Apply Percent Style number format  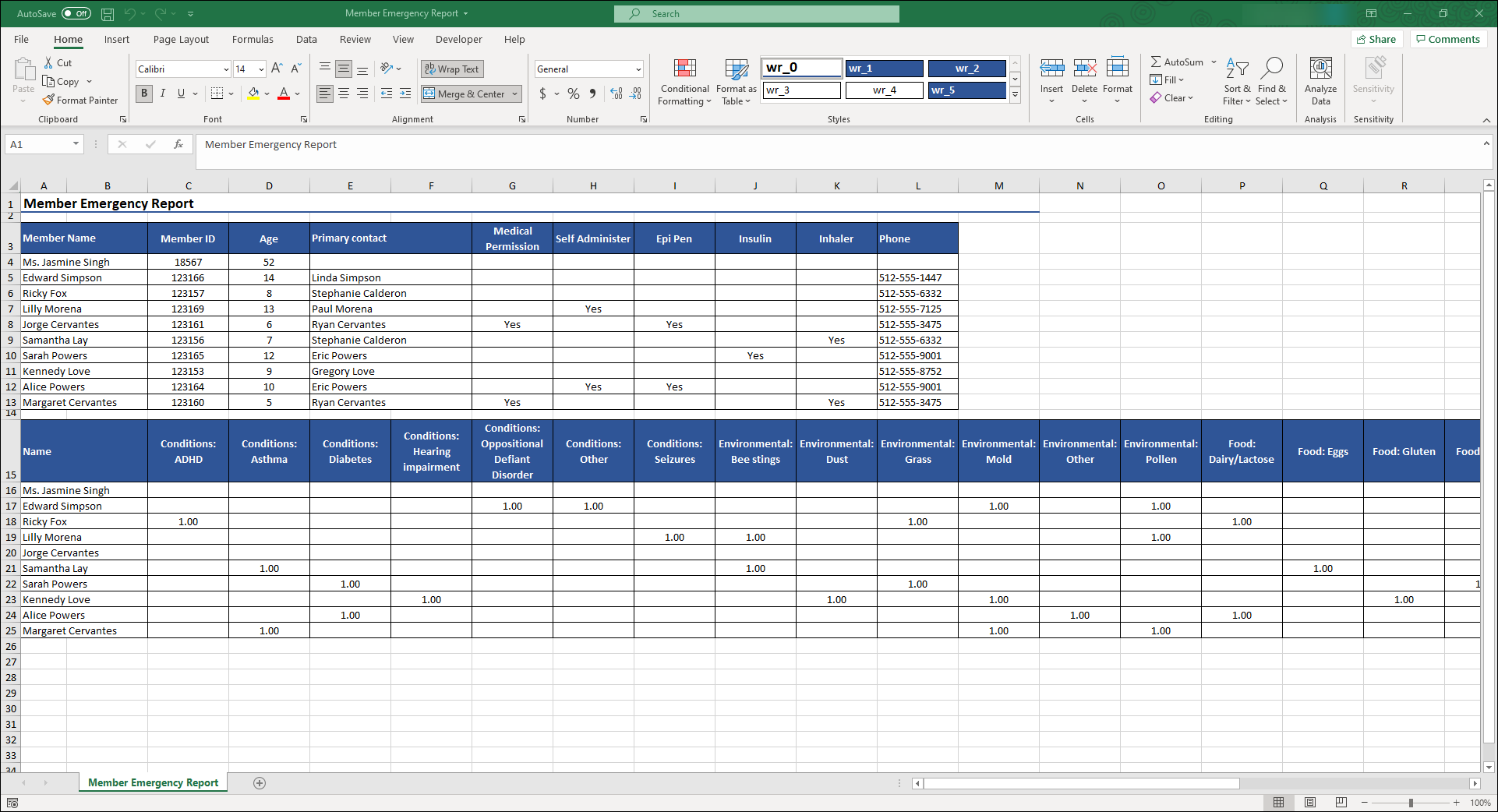coord(574,94)
